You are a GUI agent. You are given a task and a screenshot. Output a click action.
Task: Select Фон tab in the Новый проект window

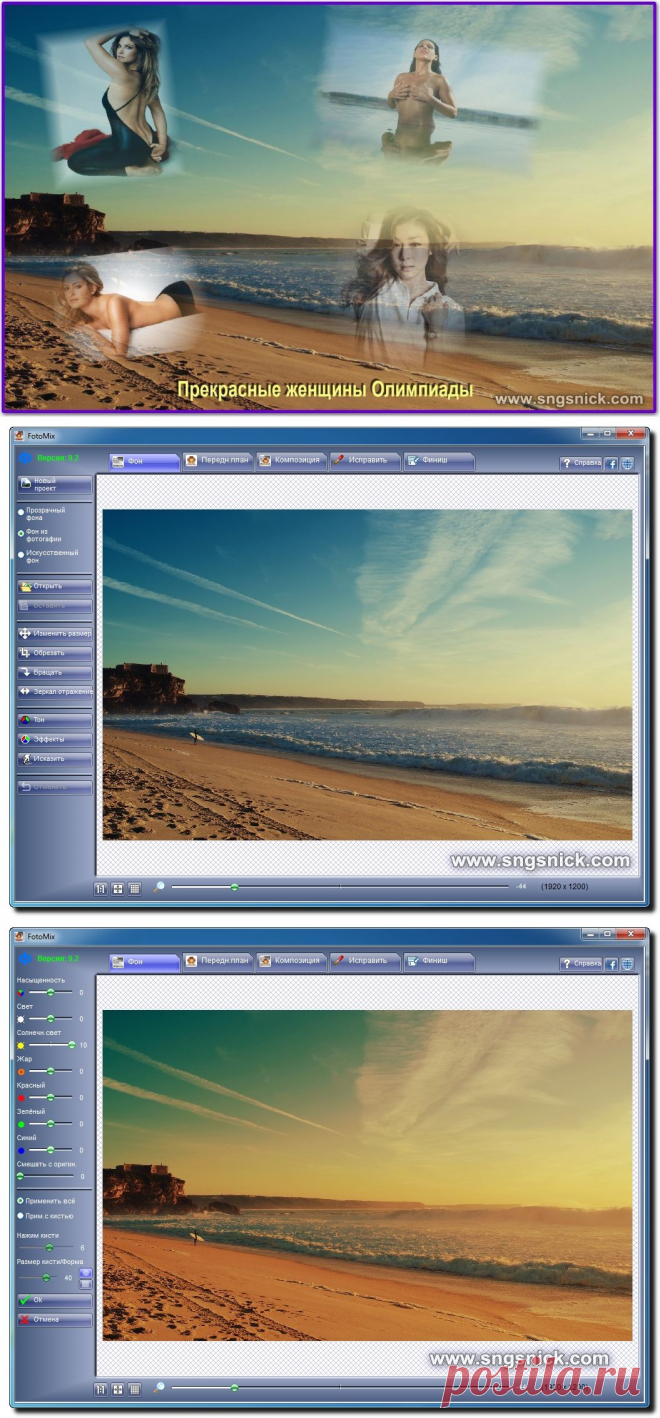pos(144,461)
